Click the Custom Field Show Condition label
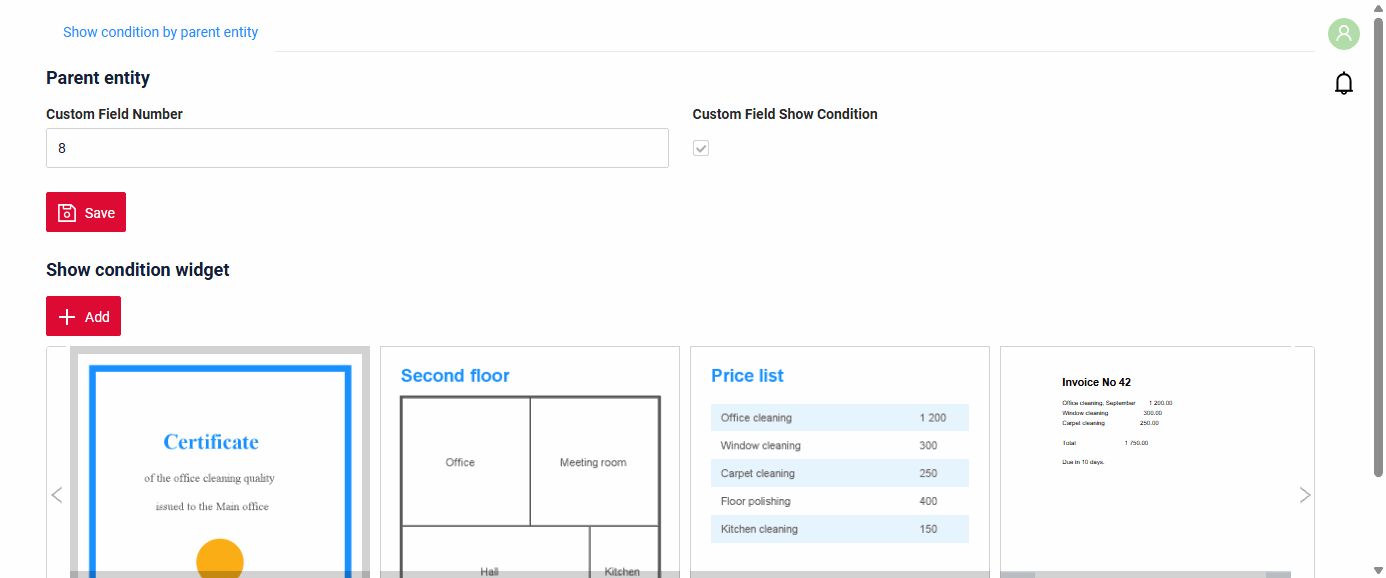Image resolution: width=1386 pixels, height=578 pixels. click(785, 114)
